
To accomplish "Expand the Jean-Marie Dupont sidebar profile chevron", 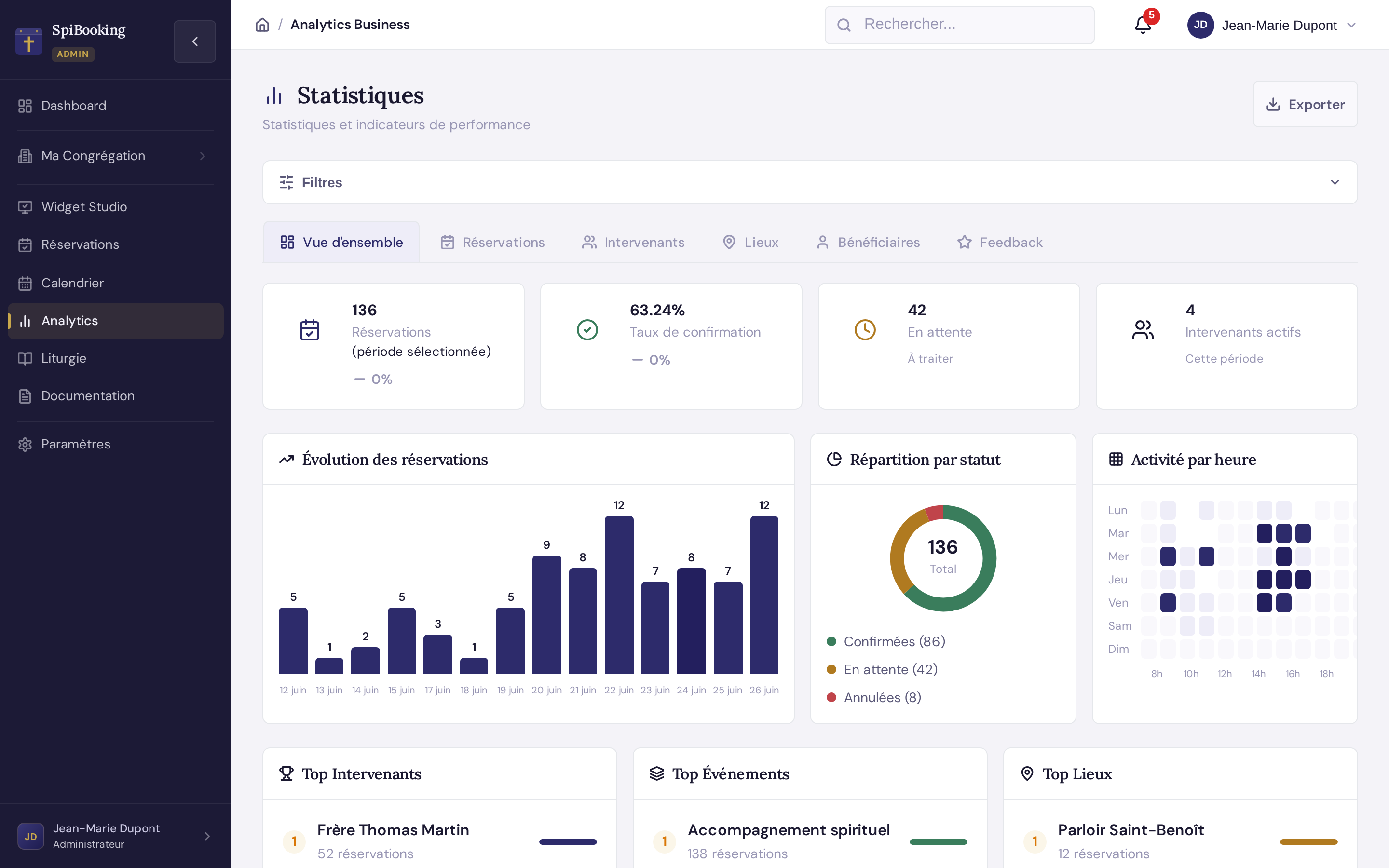I will [207, 836].
